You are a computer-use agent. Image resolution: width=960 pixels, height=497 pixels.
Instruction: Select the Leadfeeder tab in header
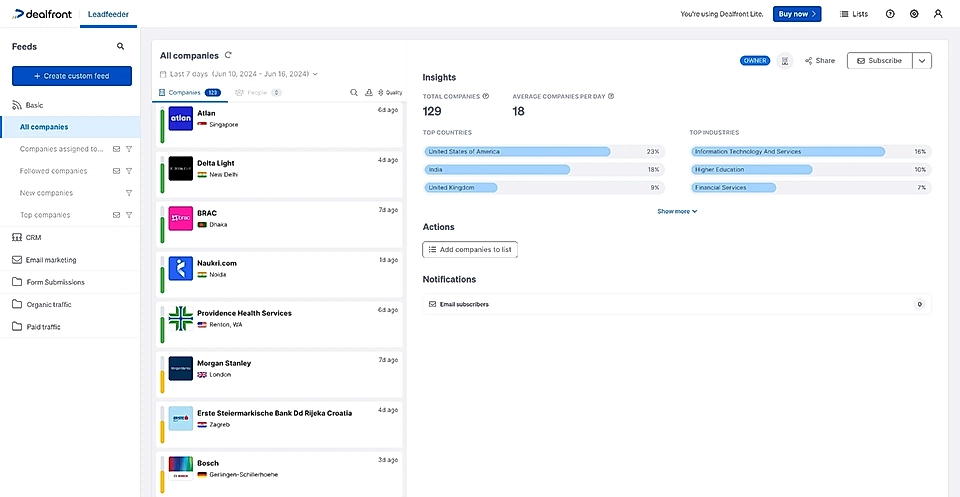(x=108, y=13)
